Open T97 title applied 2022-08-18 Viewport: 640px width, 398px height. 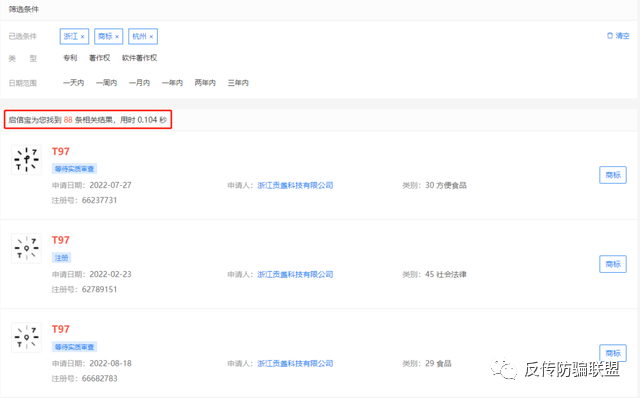coord(60,329)
